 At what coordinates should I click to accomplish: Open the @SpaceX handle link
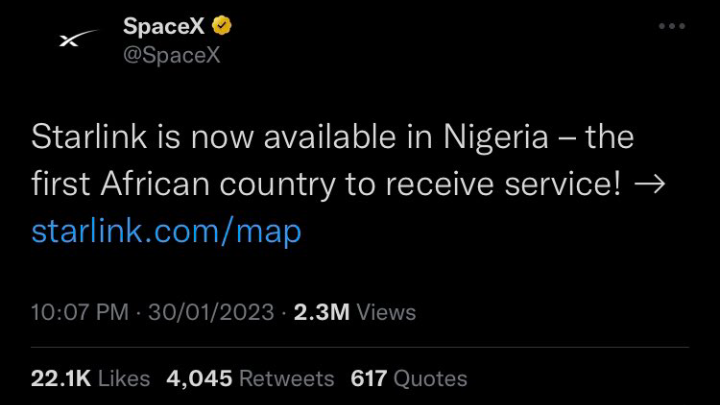point(171,55)
